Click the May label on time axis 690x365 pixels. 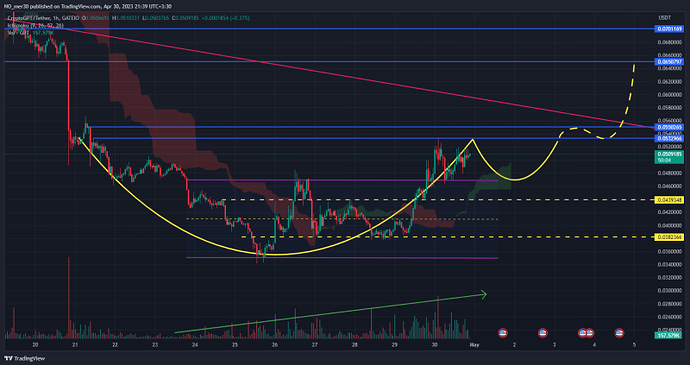point(474,345)
